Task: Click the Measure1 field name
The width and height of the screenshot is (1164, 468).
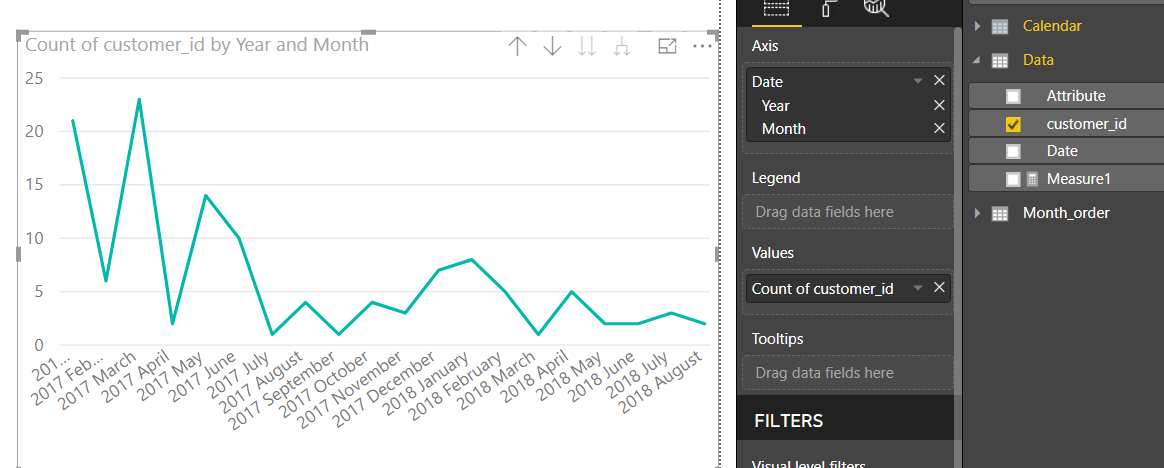Action: [1079, 179]
